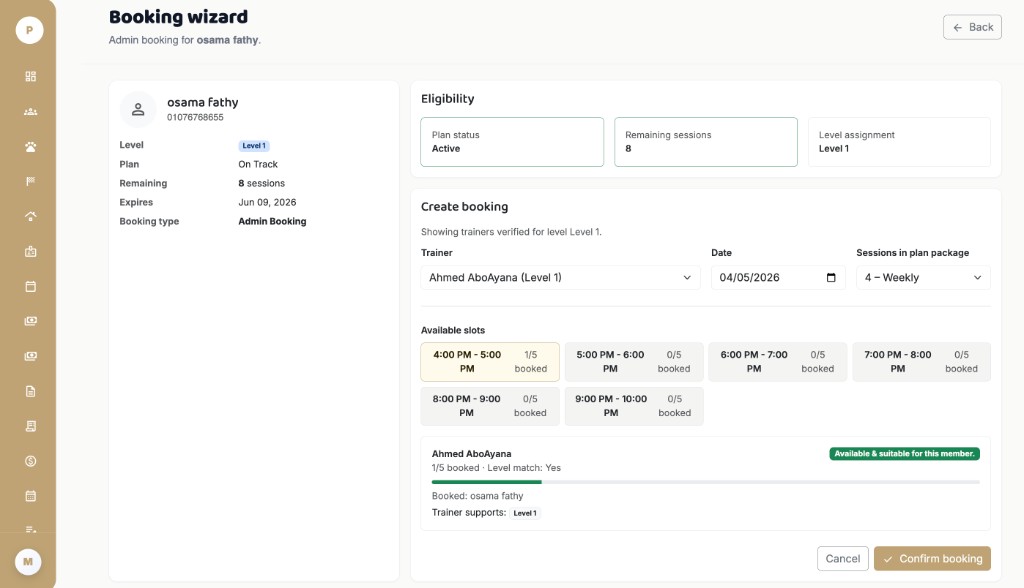Click the 'Admin Booking' booking type value
The width and height of the screenshot is (1024, 588).
(272, 221)
